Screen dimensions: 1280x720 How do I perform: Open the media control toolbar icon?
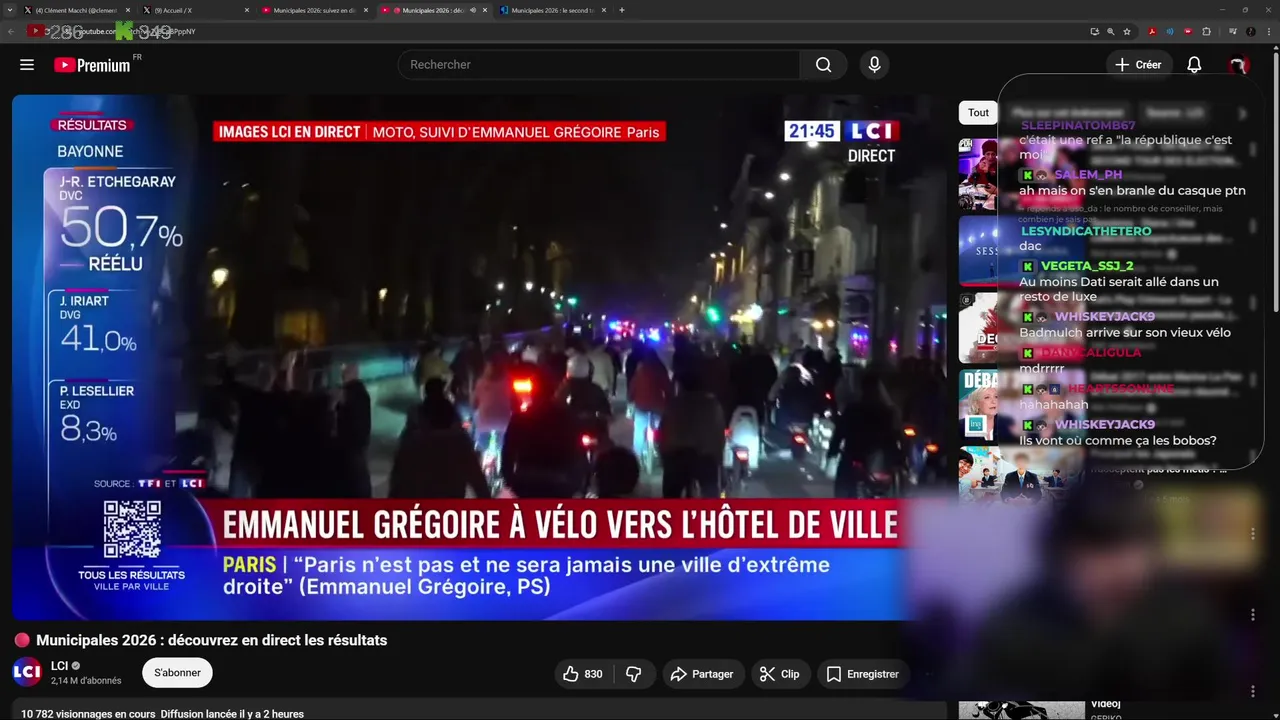tap(1232, 31)
